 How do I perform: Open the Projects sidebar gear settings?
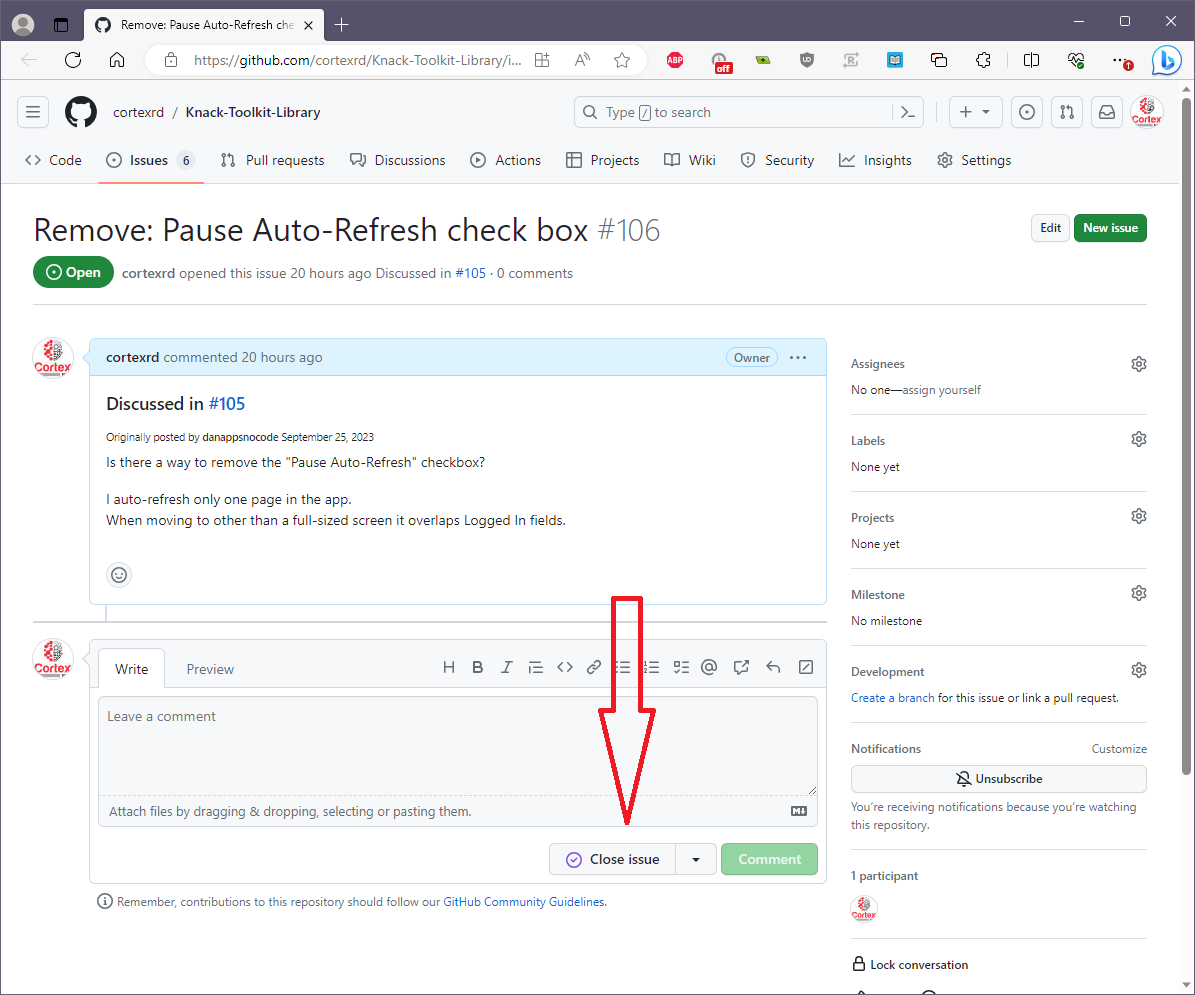(x=1139, y=516)
